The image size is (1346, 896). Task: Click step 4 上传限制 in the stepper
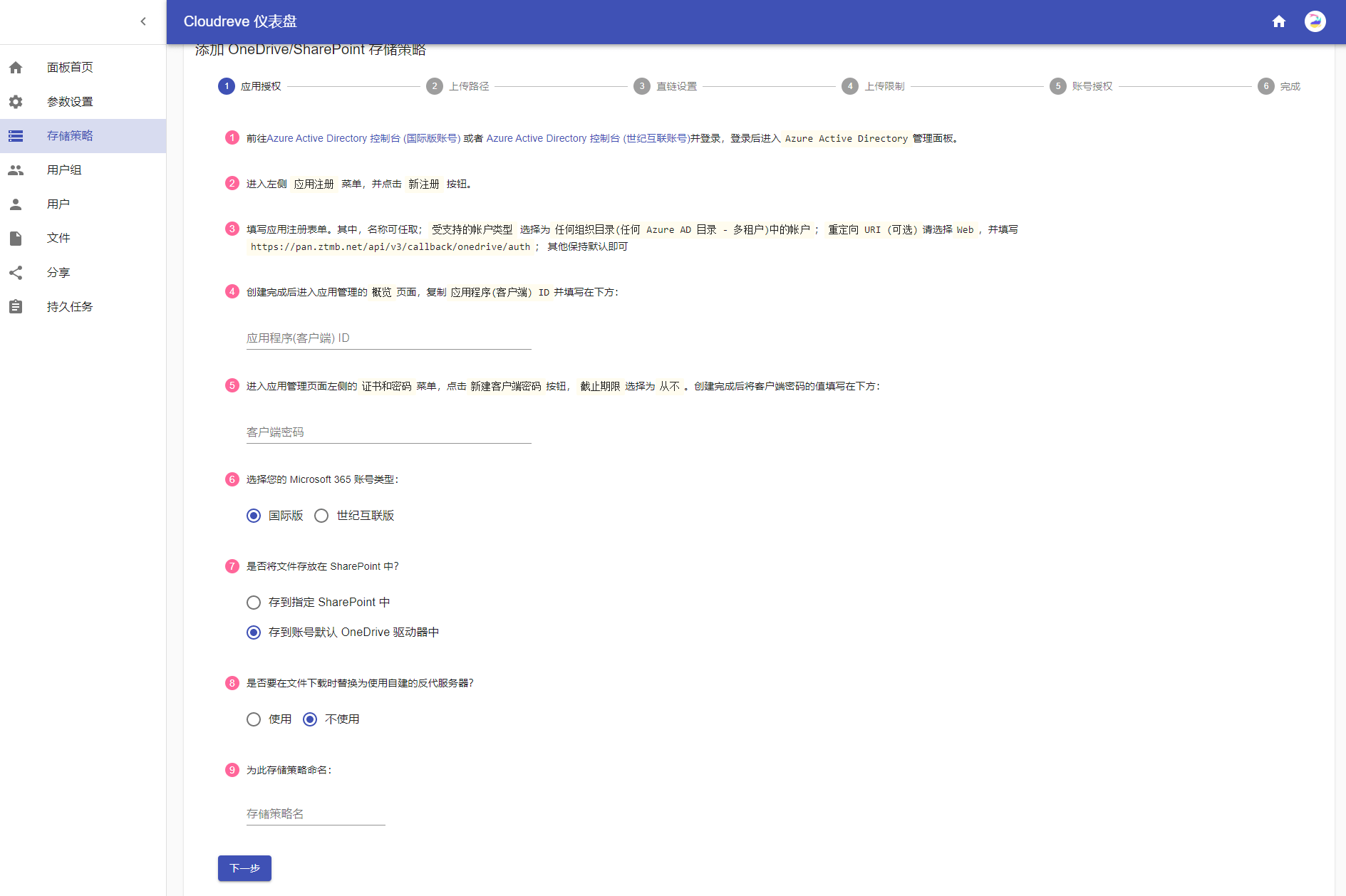[873, 86]
